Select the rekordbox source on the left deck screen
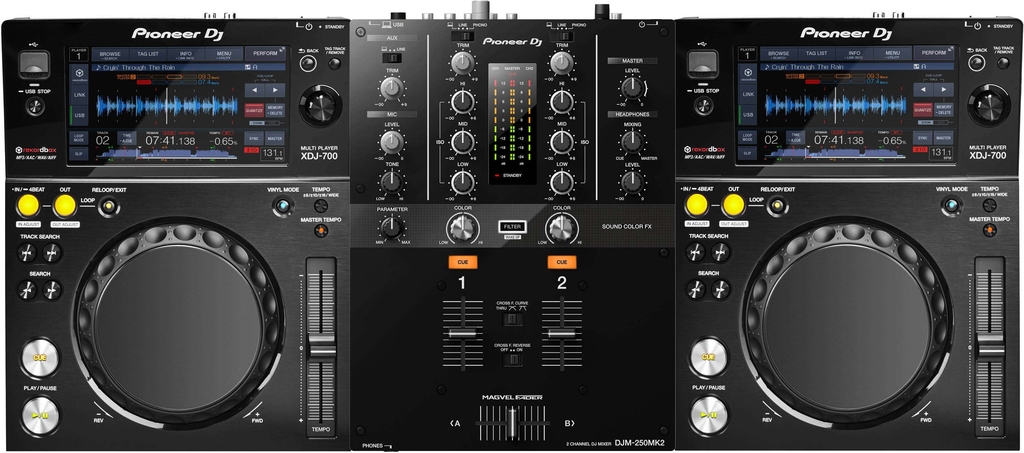The width and height of the screenshot is (1024, 453). click(78, 74)
